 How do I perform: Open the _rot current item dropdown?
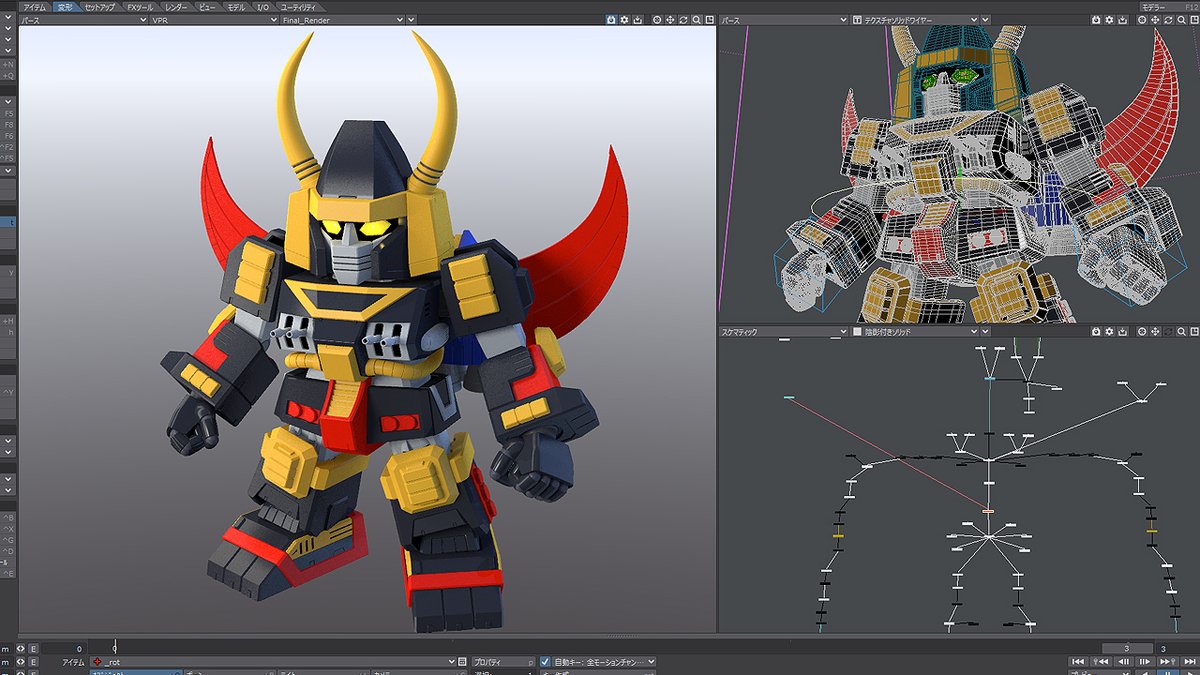coord(273,661)
